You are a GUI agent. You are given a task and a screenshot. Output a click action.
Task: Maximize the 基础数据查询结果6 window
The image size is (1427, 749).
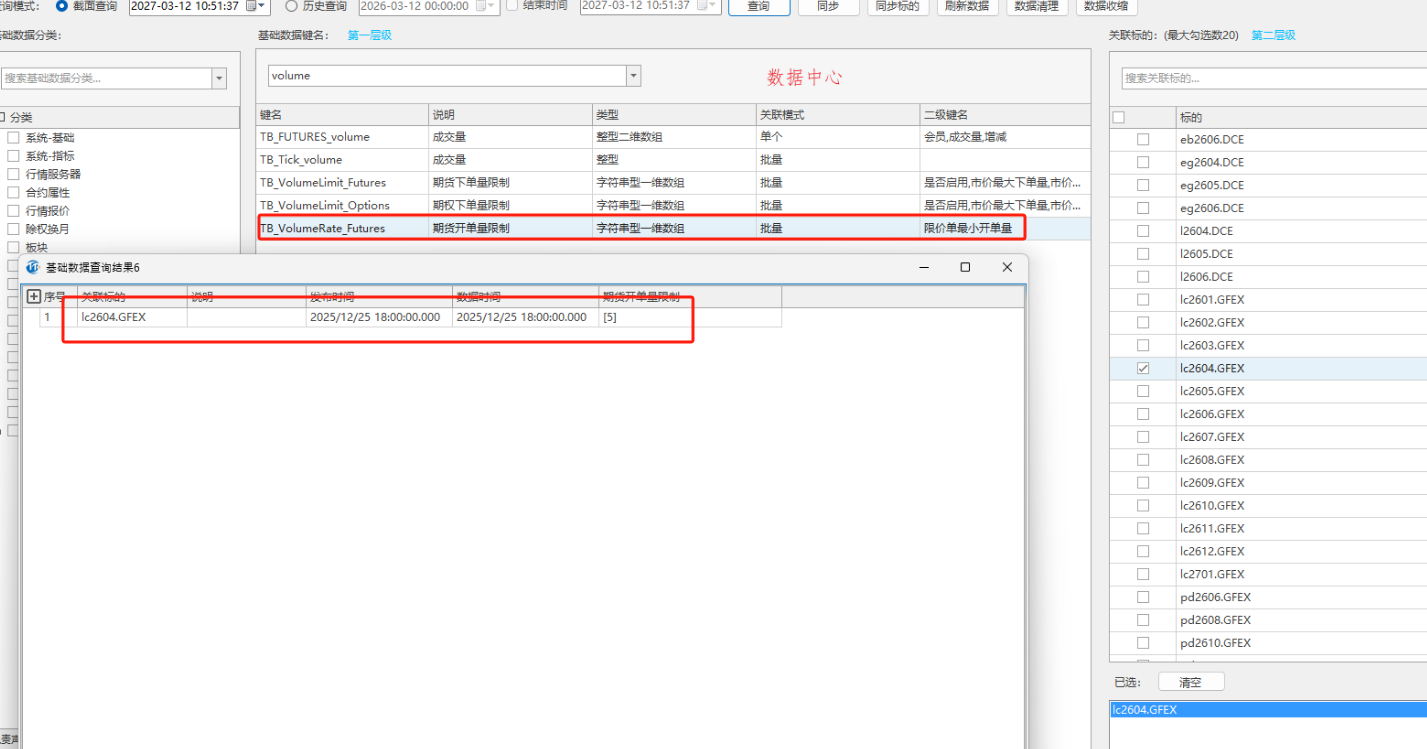(965, 267)
